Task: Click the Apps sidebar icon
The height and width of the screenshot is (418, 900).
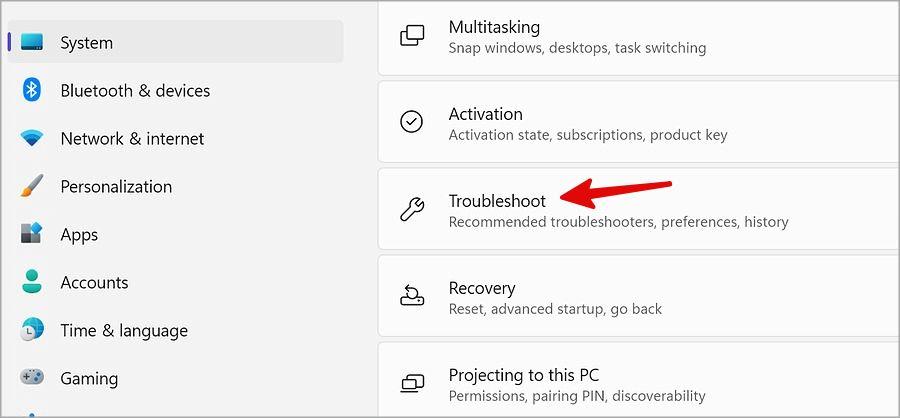Action: coord(32,234)
